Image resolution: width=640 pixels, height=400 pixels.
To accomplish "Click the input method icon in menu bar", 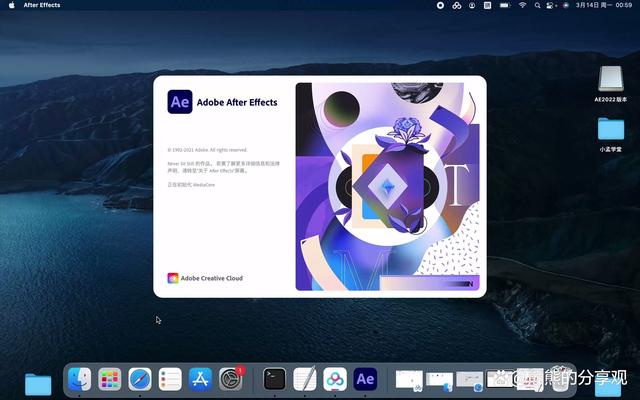I will click(487, 5).
